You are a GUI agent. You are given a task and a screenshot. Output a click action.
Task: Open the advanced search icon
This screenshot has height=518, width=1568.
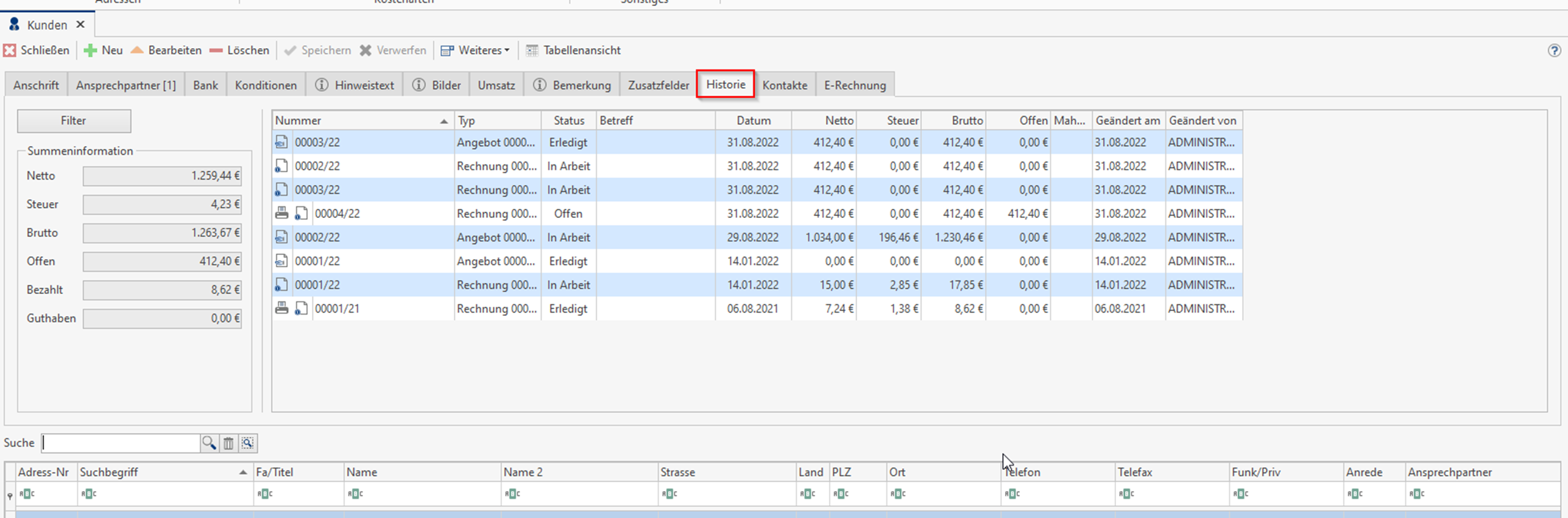247,443
